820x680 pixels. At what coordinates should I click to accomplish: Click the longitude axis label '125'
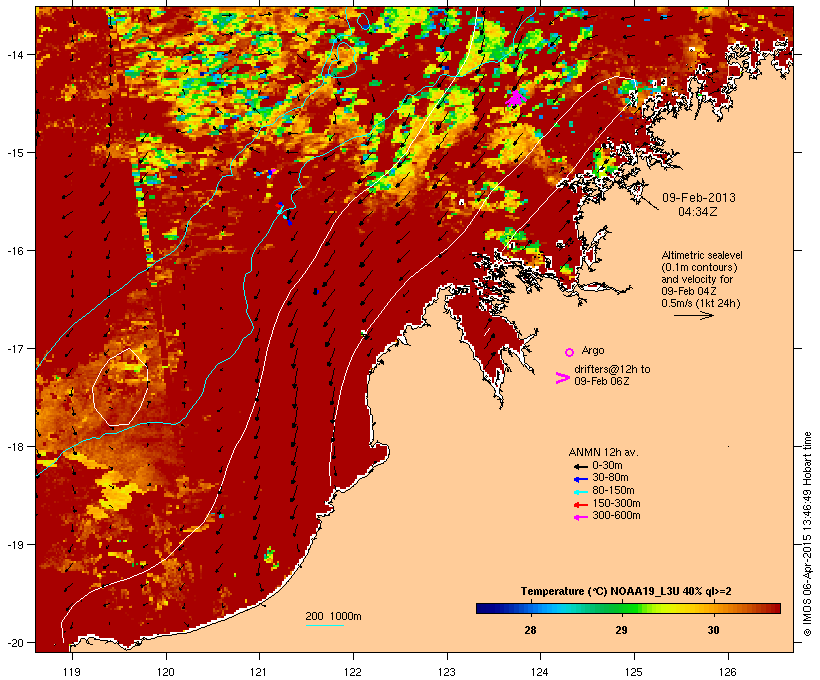coord(634,672)
